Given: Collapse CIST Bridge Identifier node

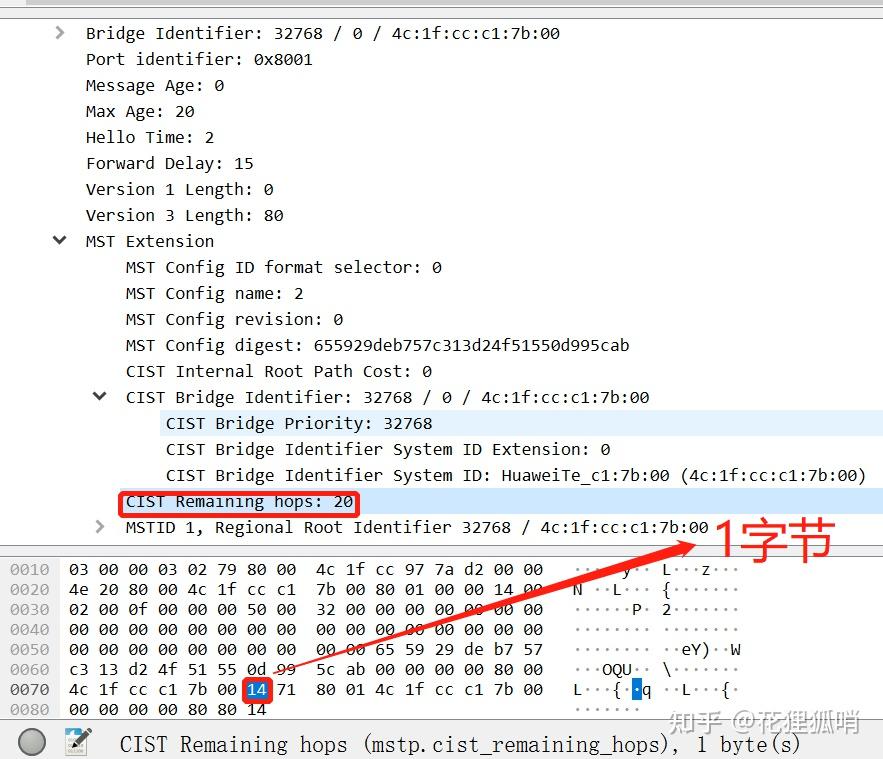Looking at the screenshot, I should [x=100, y=396].
